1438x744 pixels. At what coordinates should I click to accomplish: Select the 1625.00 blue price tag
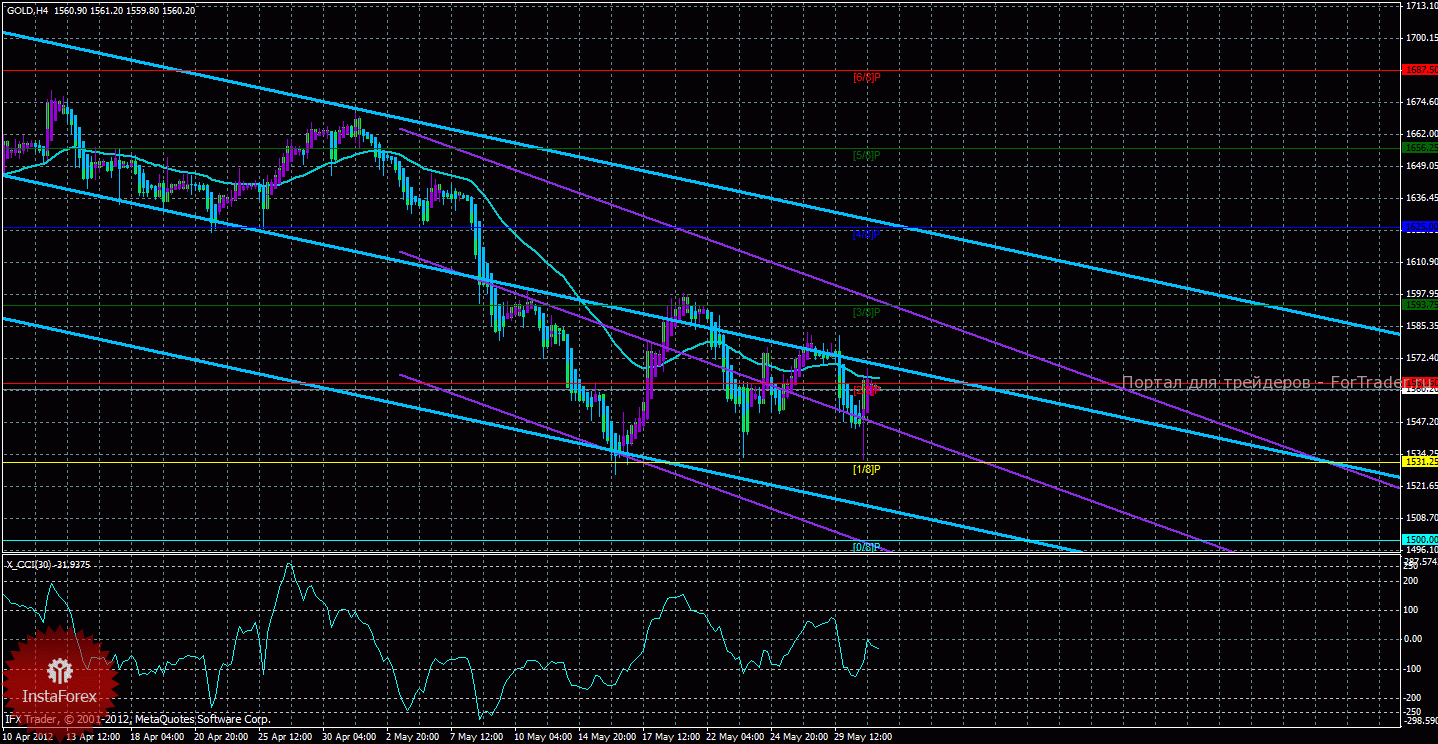(1420, 227)
